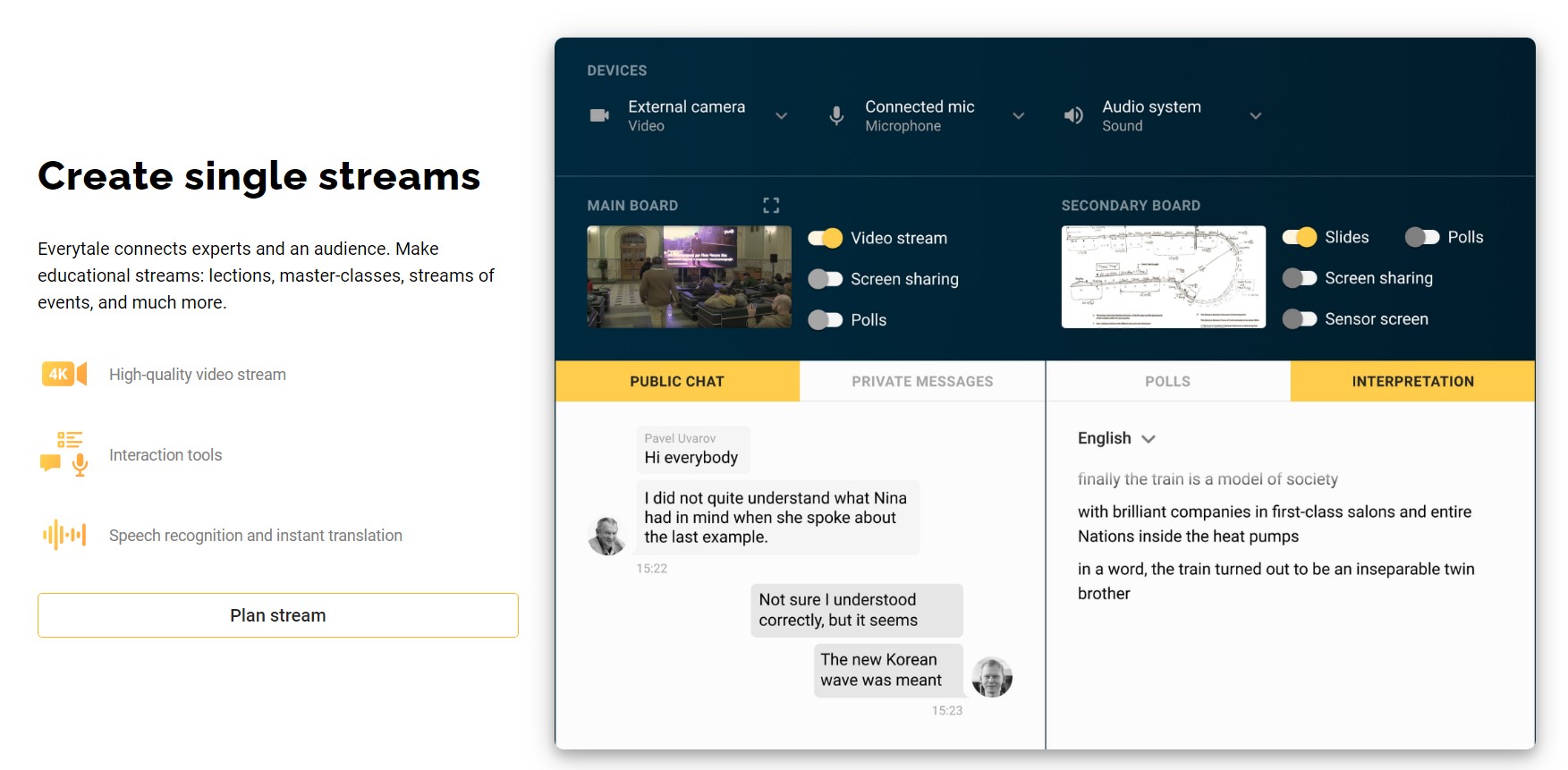Expand the Connected mic dropdown chevron

1019,116
